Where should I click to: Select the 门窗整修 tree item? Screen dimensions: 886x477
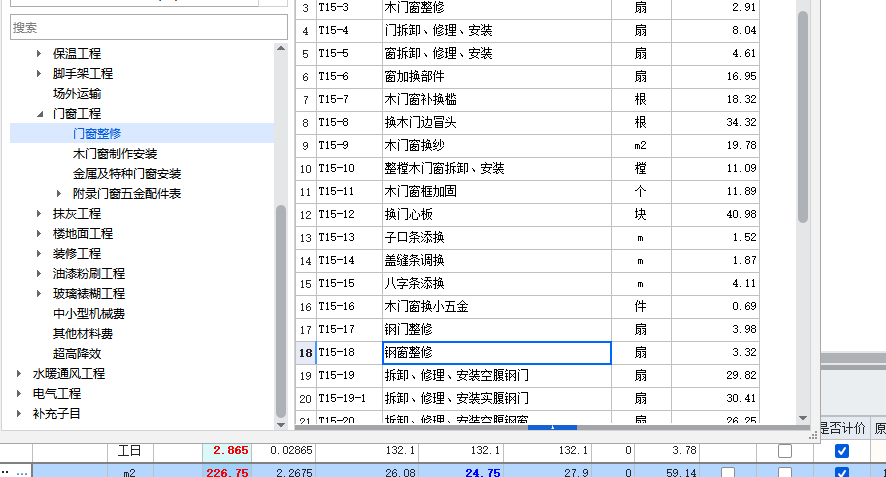[x=97, y=134]
